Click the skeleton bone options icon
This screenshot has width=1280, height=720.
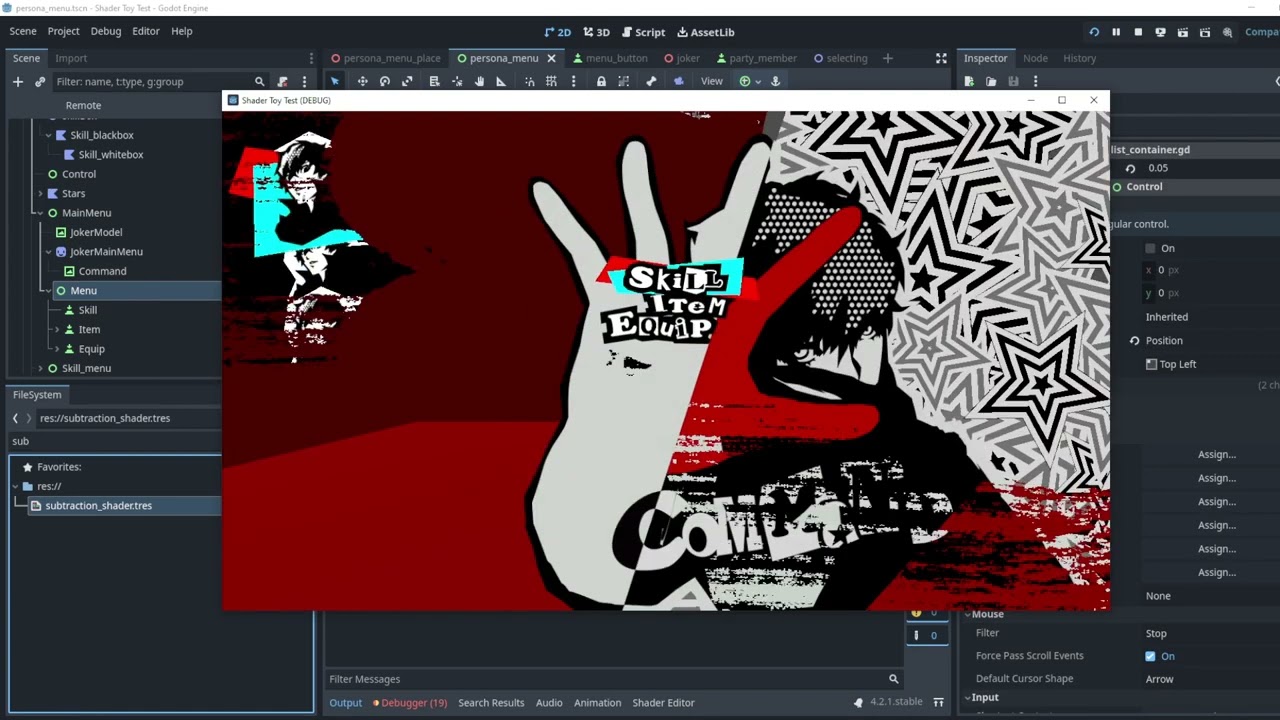coord(651,81)
